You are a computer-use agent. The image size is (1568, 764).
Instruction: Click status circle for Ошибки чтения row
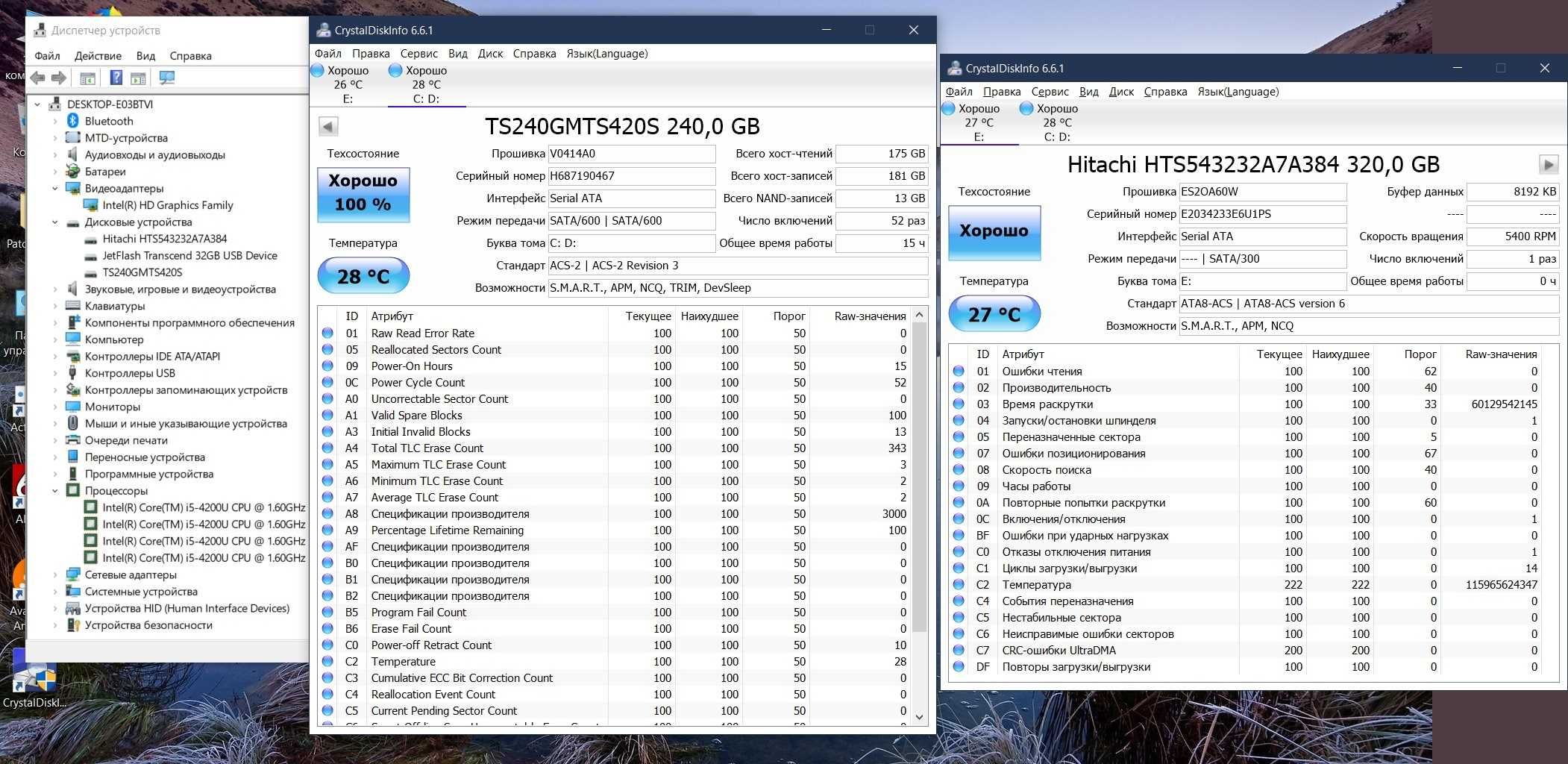[x=959, y=372]
